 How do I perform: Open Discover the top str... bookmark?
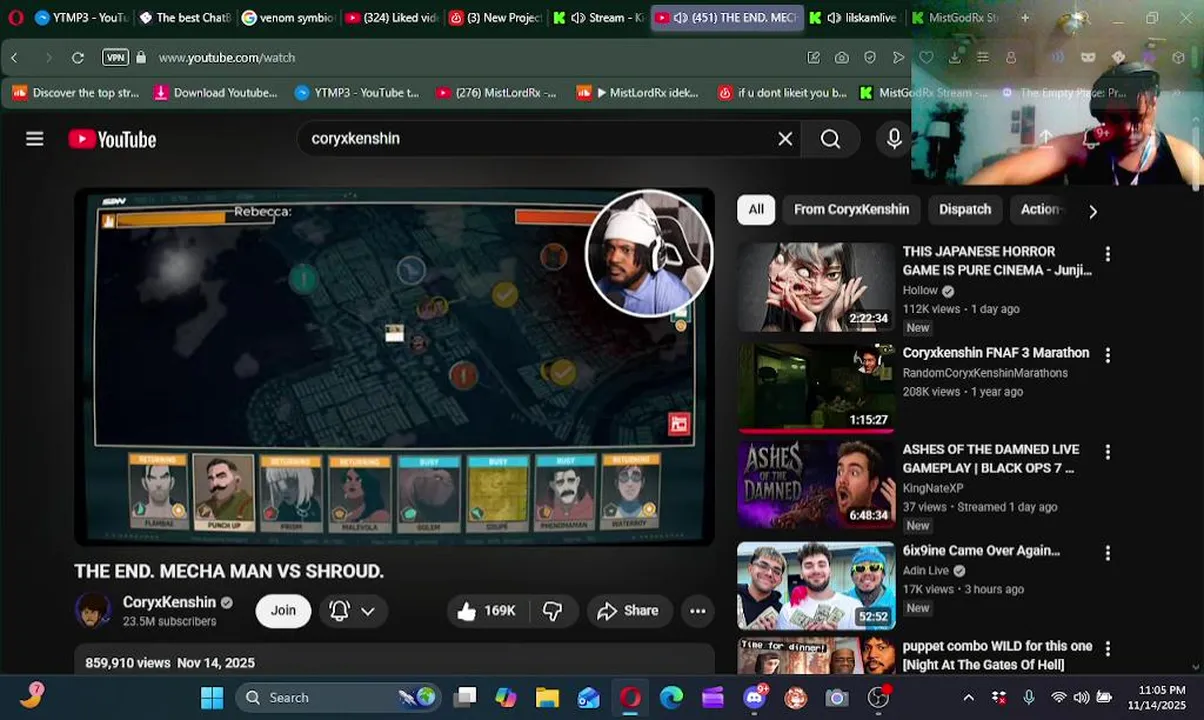77,93
